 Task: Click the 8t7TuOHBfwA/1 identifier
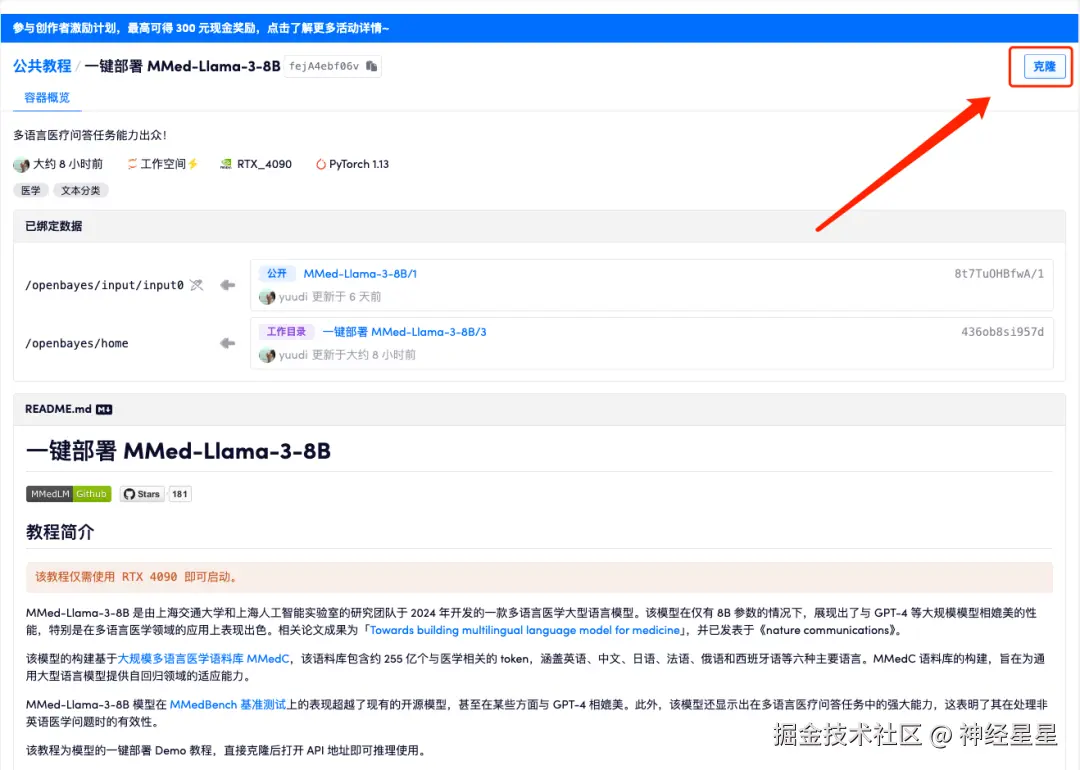pyautogui.click(x=999, y=273)
